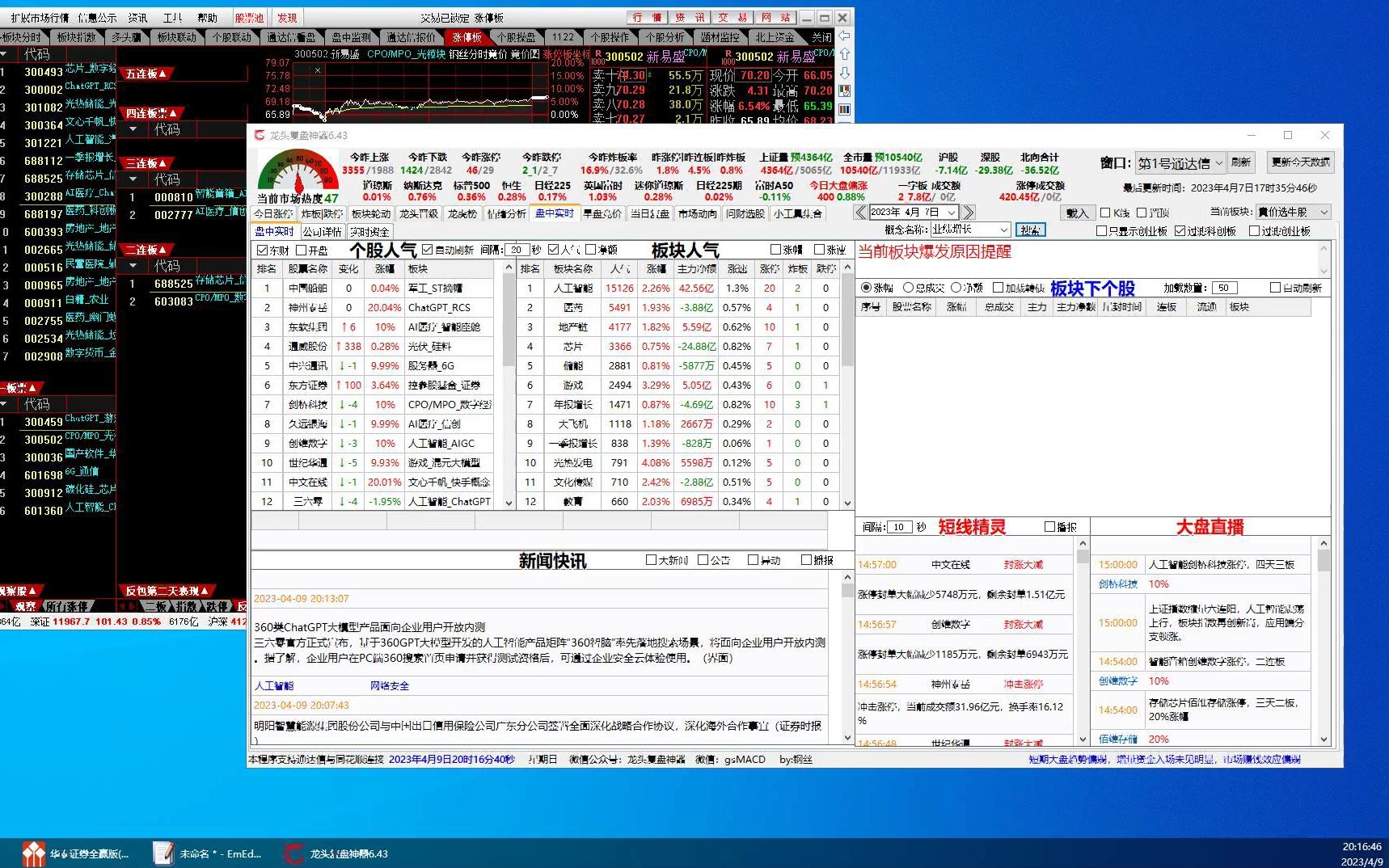This screenshot has height=868, width=1389.
Task: Open 龙头复盘神器6.43 taskbar item
Action: click(338, 853)
